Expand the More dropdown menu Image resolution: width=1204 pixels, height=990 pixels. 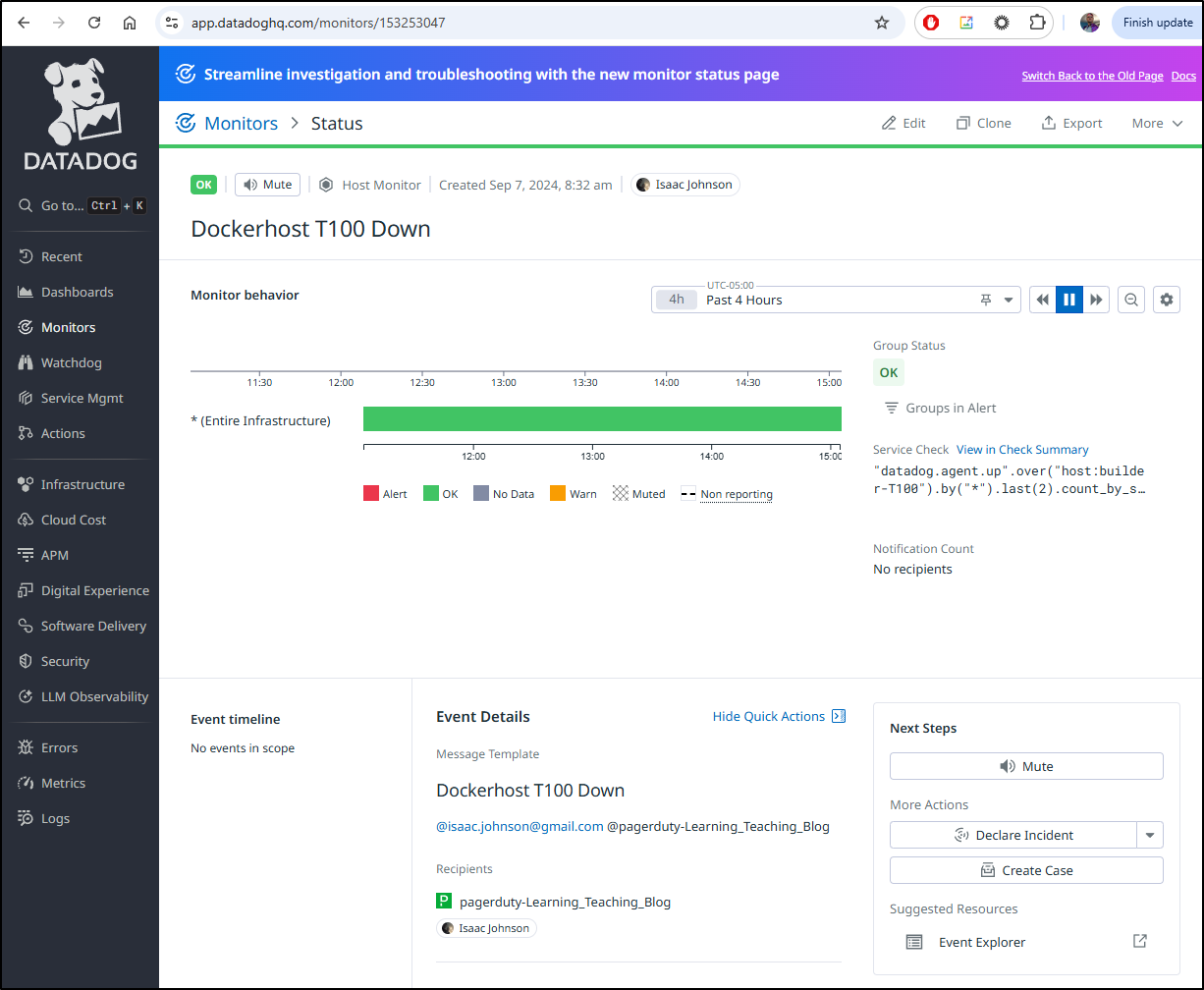(1157, 123)
